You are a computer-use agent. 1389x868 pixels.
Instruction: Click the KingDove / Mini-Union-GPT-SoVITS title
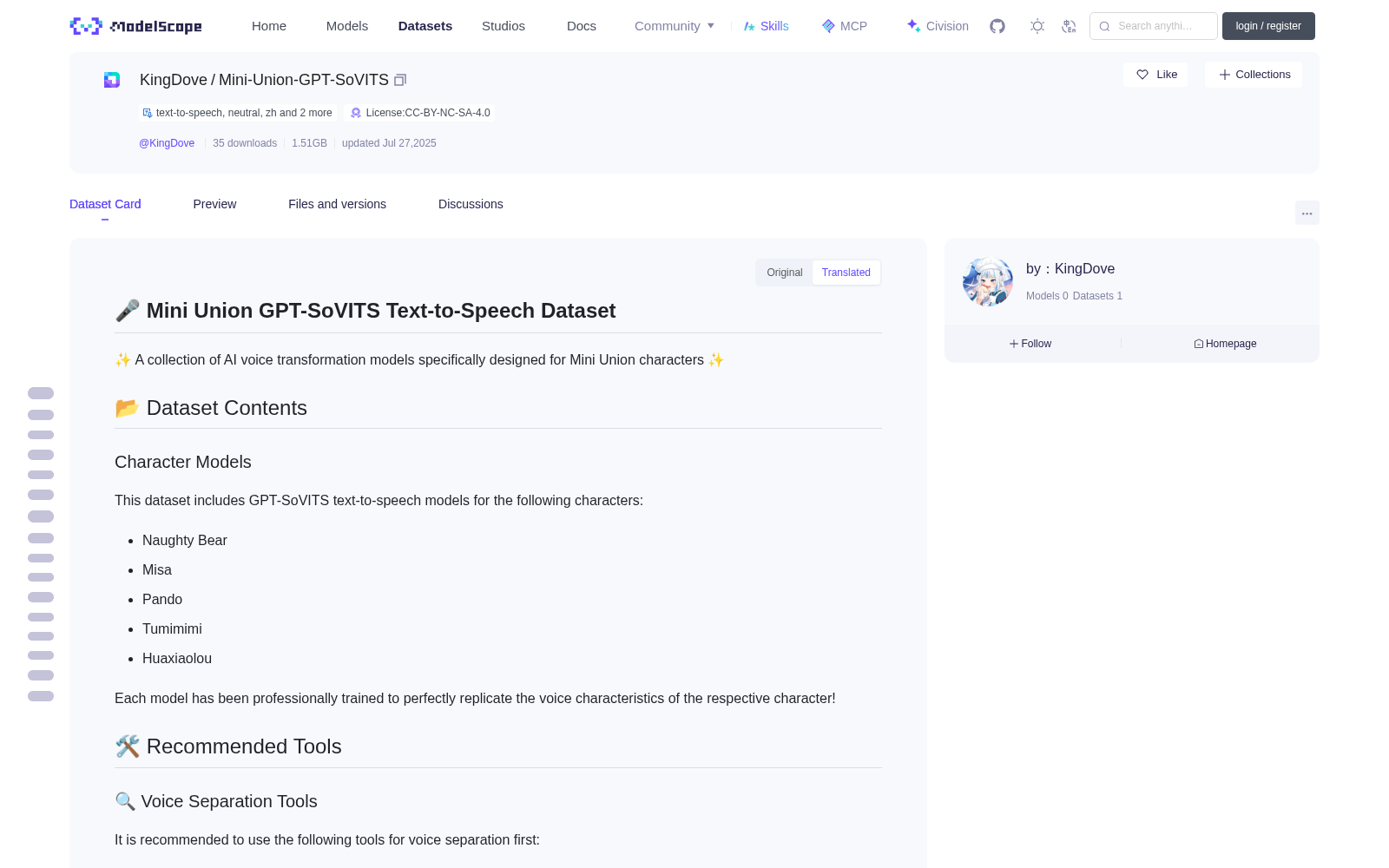[264, 80]
